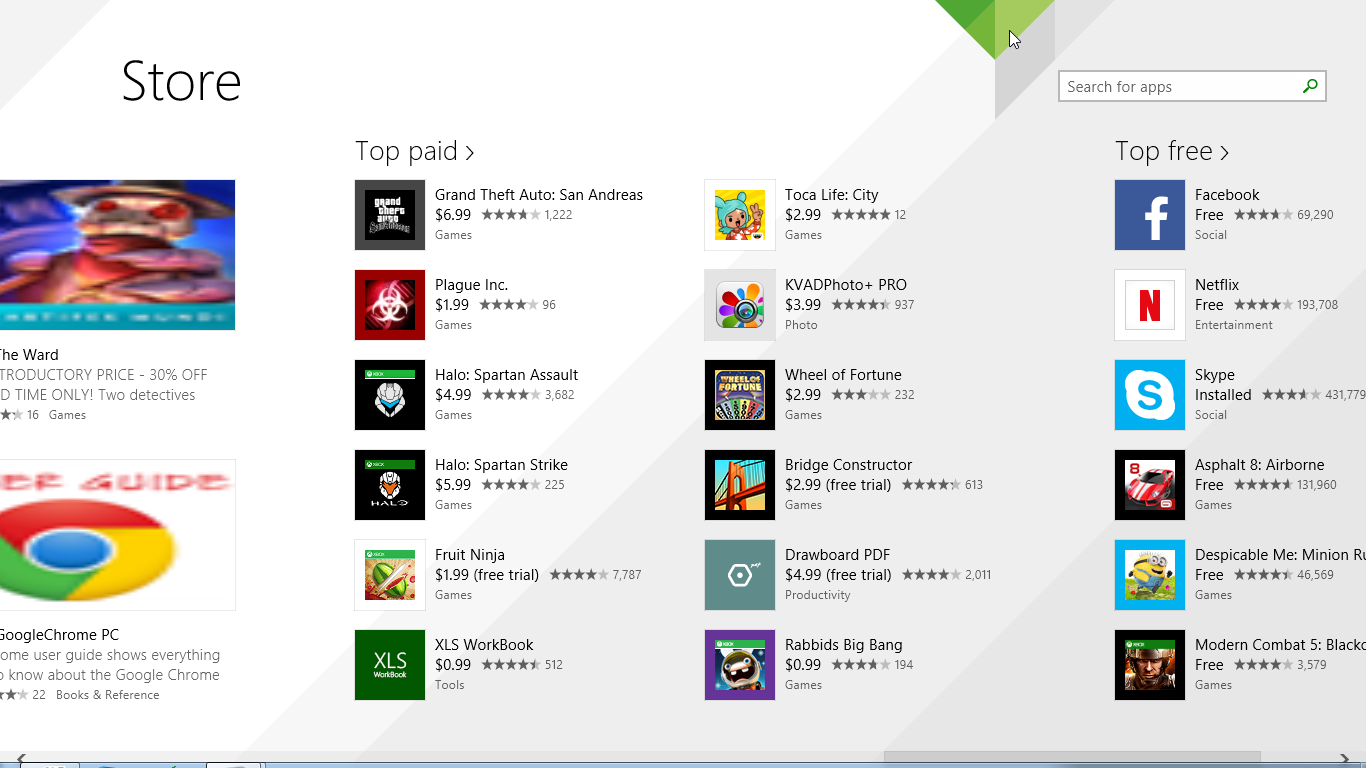1366x768 pixels.
Task: Open the green XLS WorkBook icon
Action: tap(390, 665)
